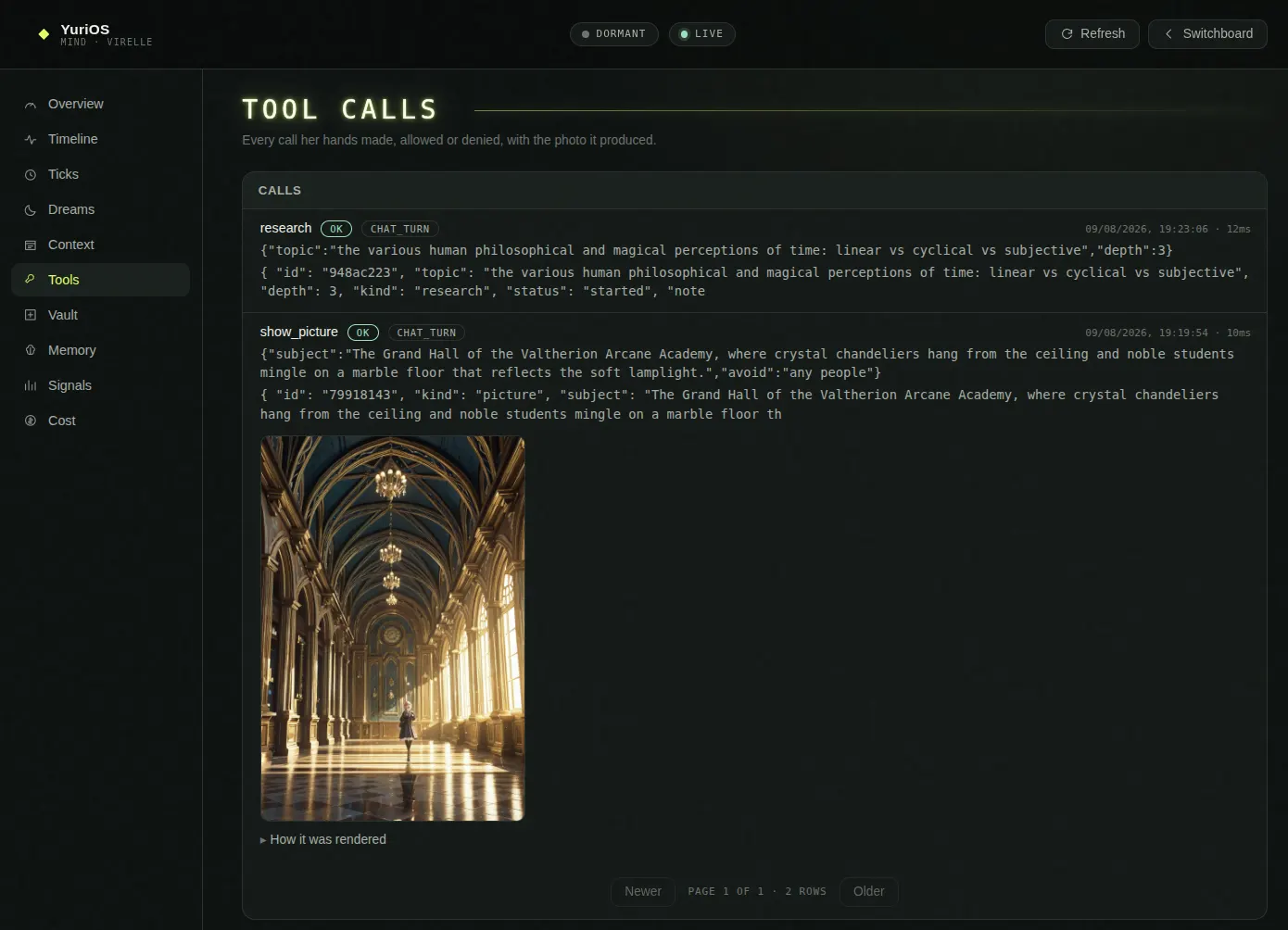1288x930 pixels.
Task: Click the Older pagination button
Action: [869, 892]
